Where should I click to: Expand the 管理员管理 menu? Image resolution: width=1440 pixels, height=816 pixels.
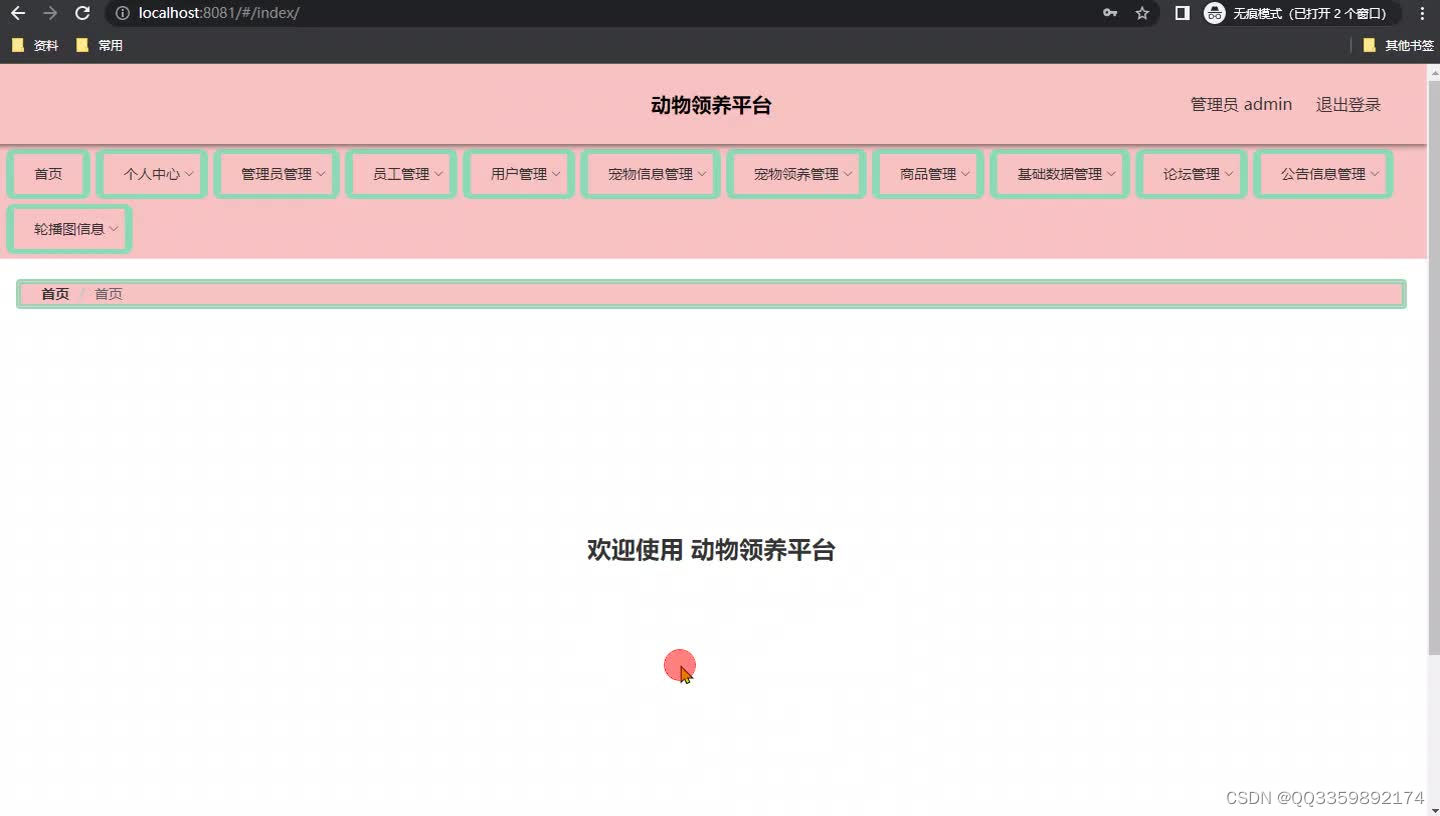277,174
